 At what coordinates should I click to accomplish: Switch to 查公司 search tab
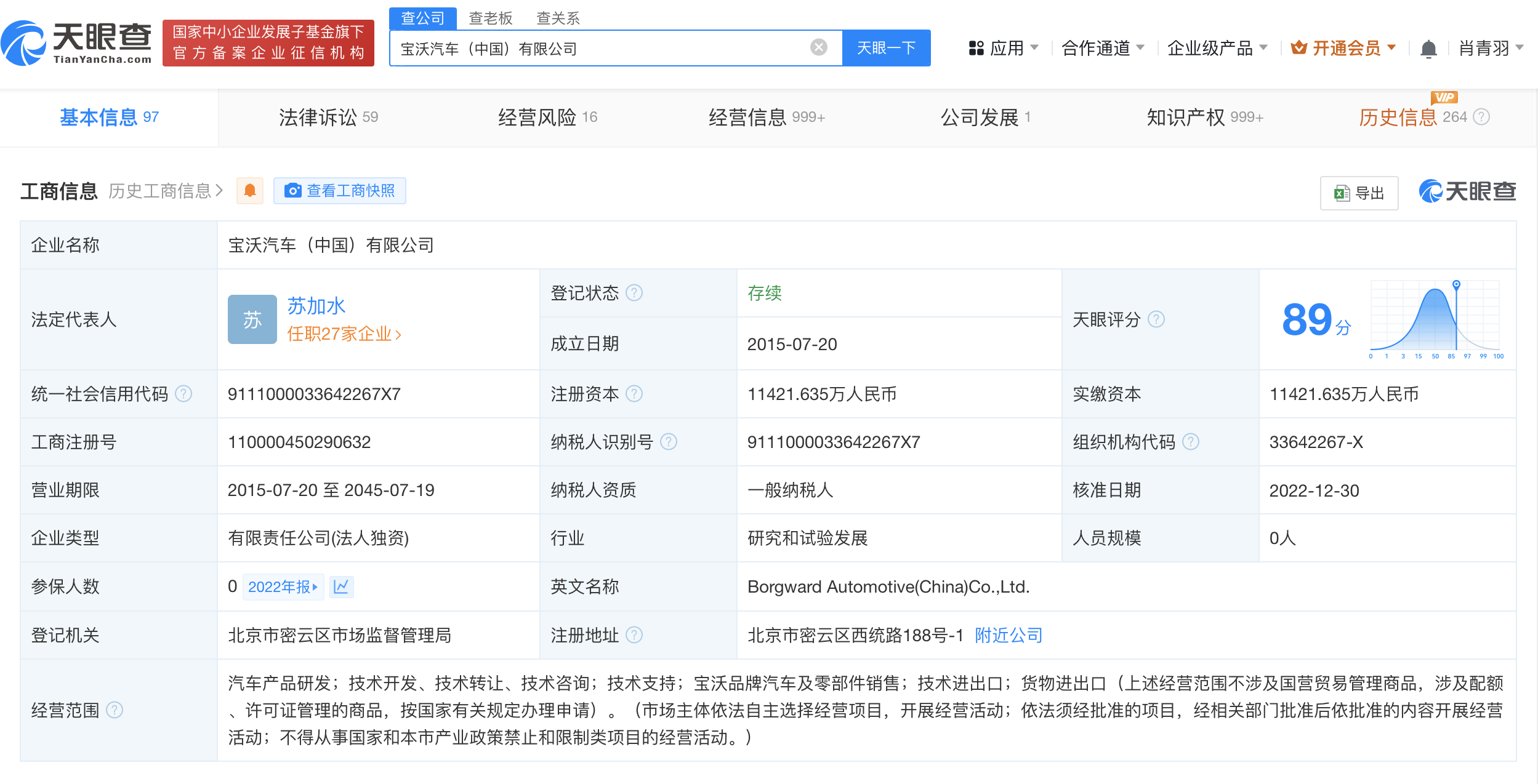423,18
